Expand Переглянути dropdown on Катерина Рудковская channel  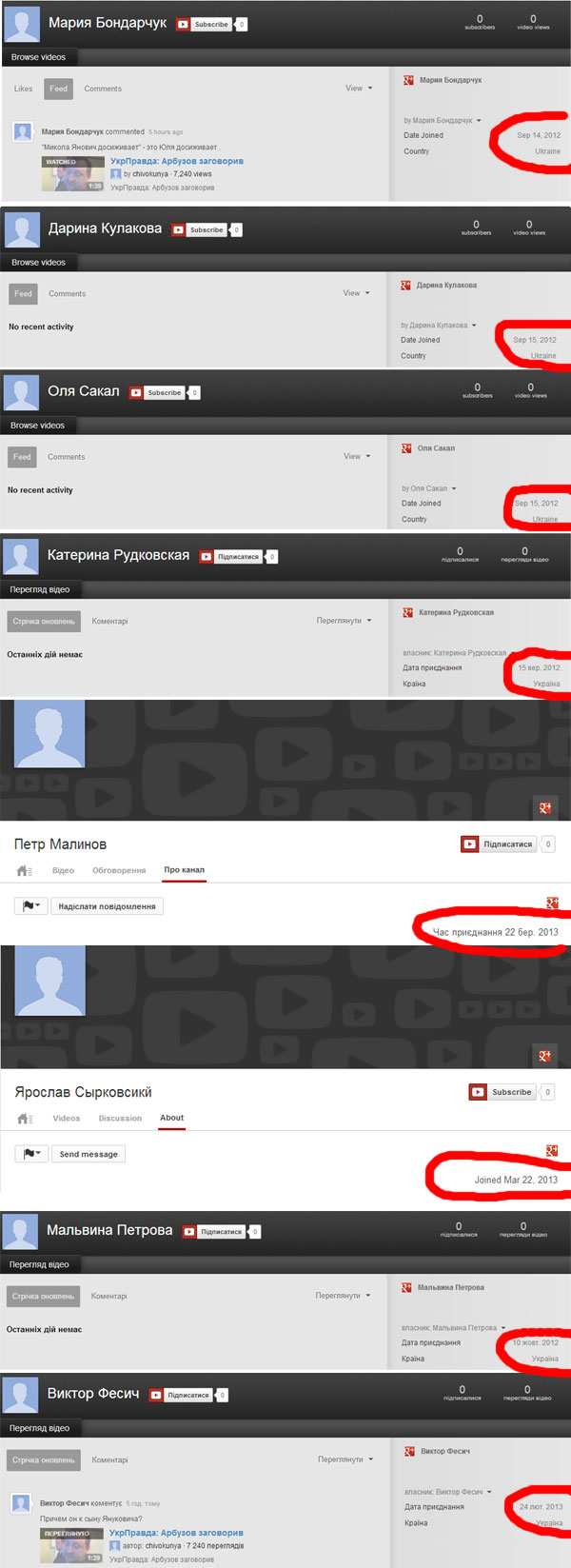pyautogui.click(x=344, y=621)
